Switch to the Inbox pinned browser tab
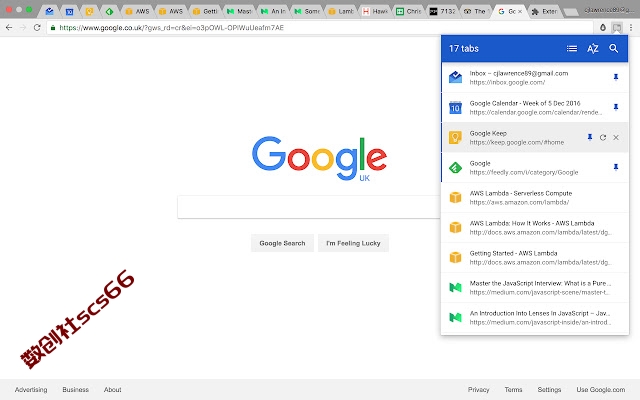Screen dimensions: 640x400 [x=49, y=11]
